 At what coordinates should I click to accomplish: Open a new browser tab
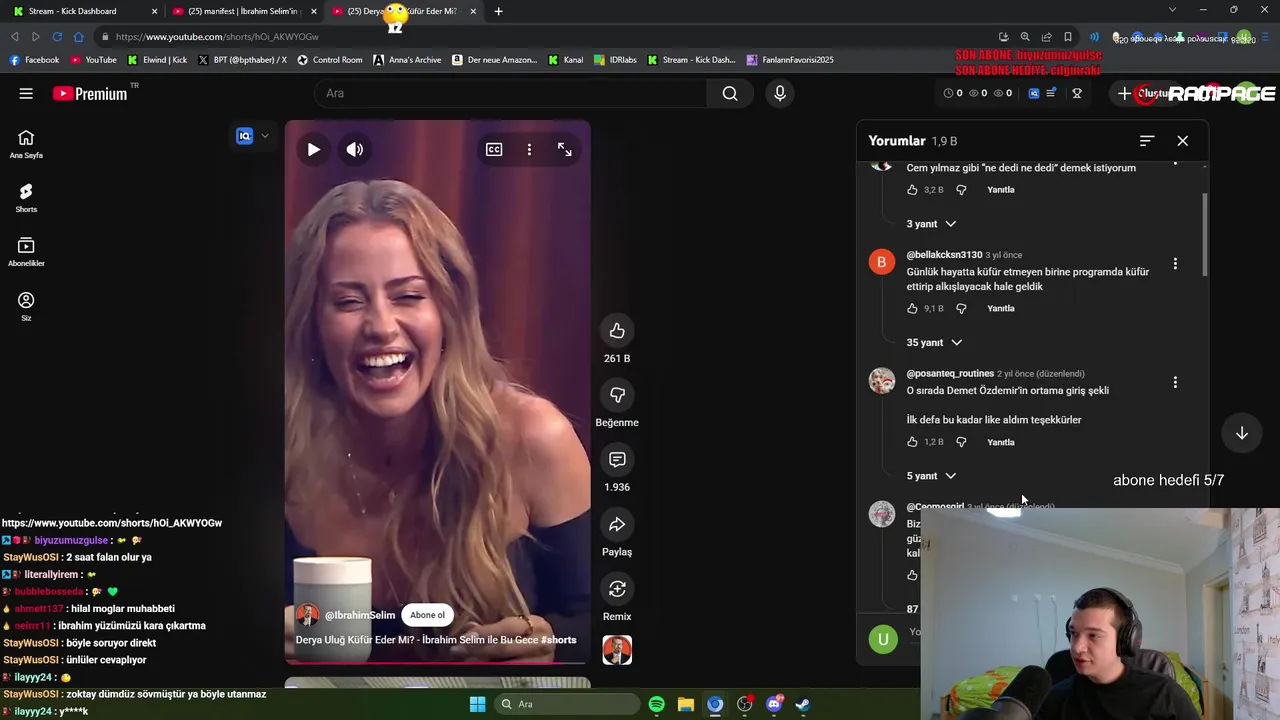(498, 11)
